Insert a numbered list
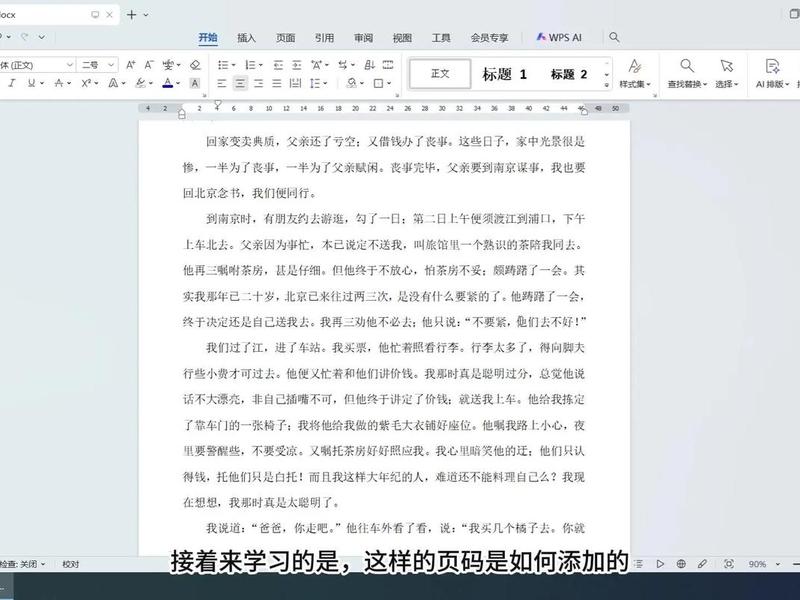Image resolution: width=800 pixels, height=600 pixels. [x=250, y=65]
